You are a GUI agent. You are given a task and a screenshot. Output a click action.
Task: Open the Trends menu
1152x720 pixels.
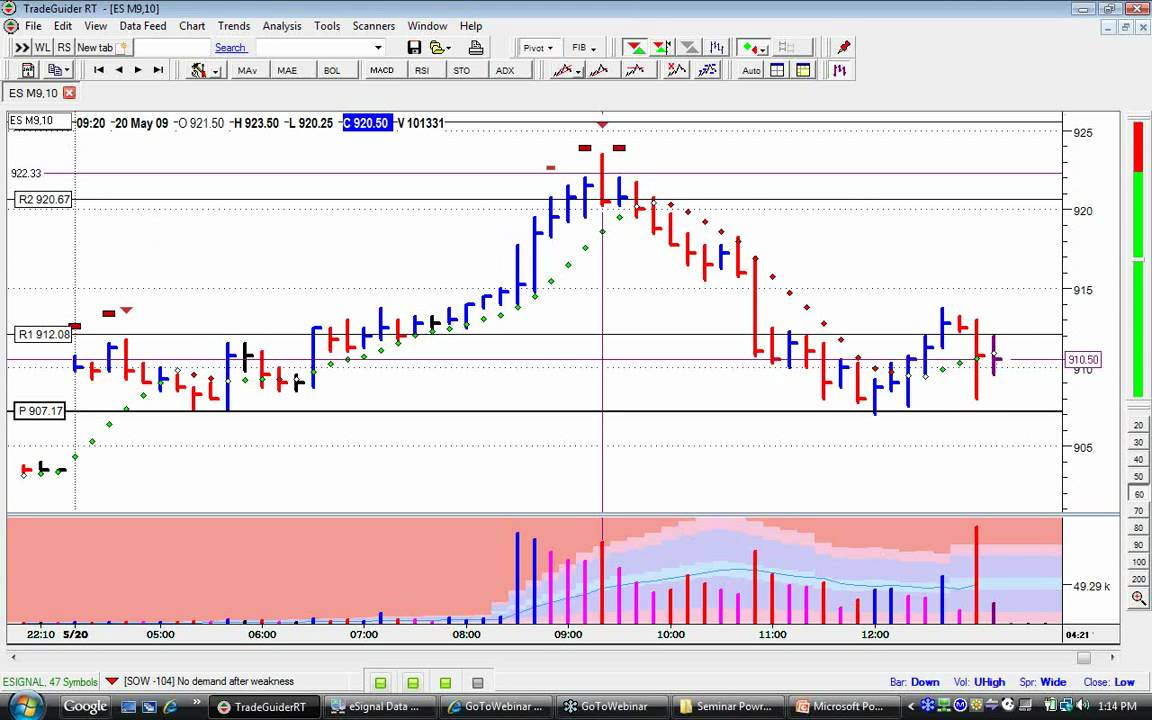(234, 26)
